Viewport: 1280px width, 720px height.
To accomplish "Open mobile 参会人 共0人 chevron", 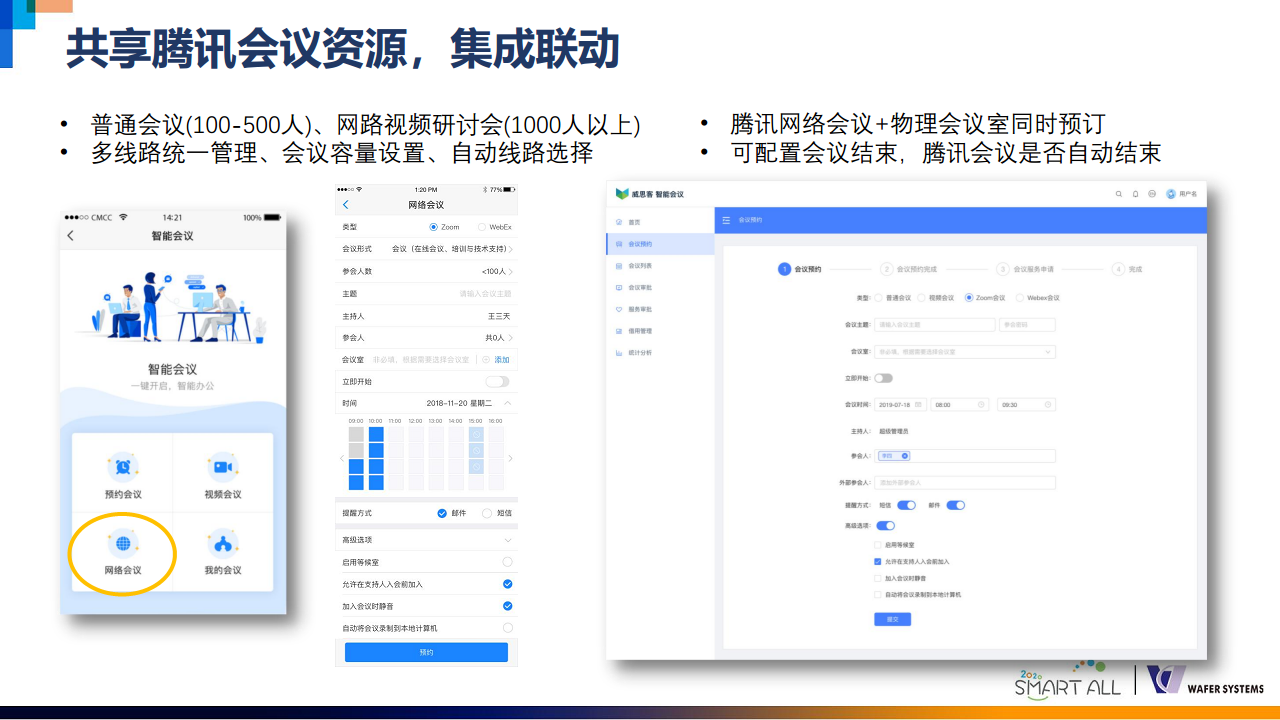I will [510, 338].
